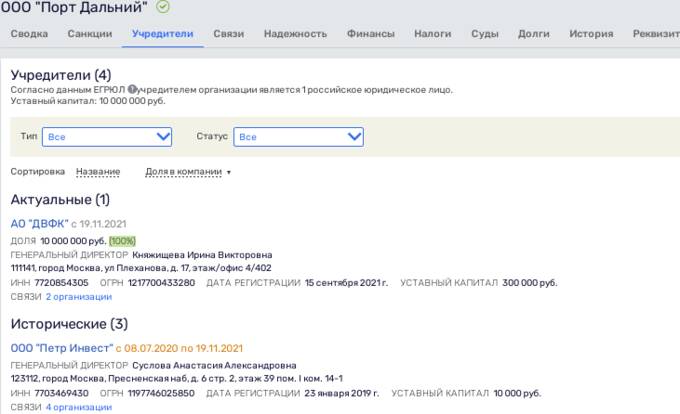This screenshot has height=414, width=680.
Task: Sort founders by Название
Action: click(x=98, y=171)
